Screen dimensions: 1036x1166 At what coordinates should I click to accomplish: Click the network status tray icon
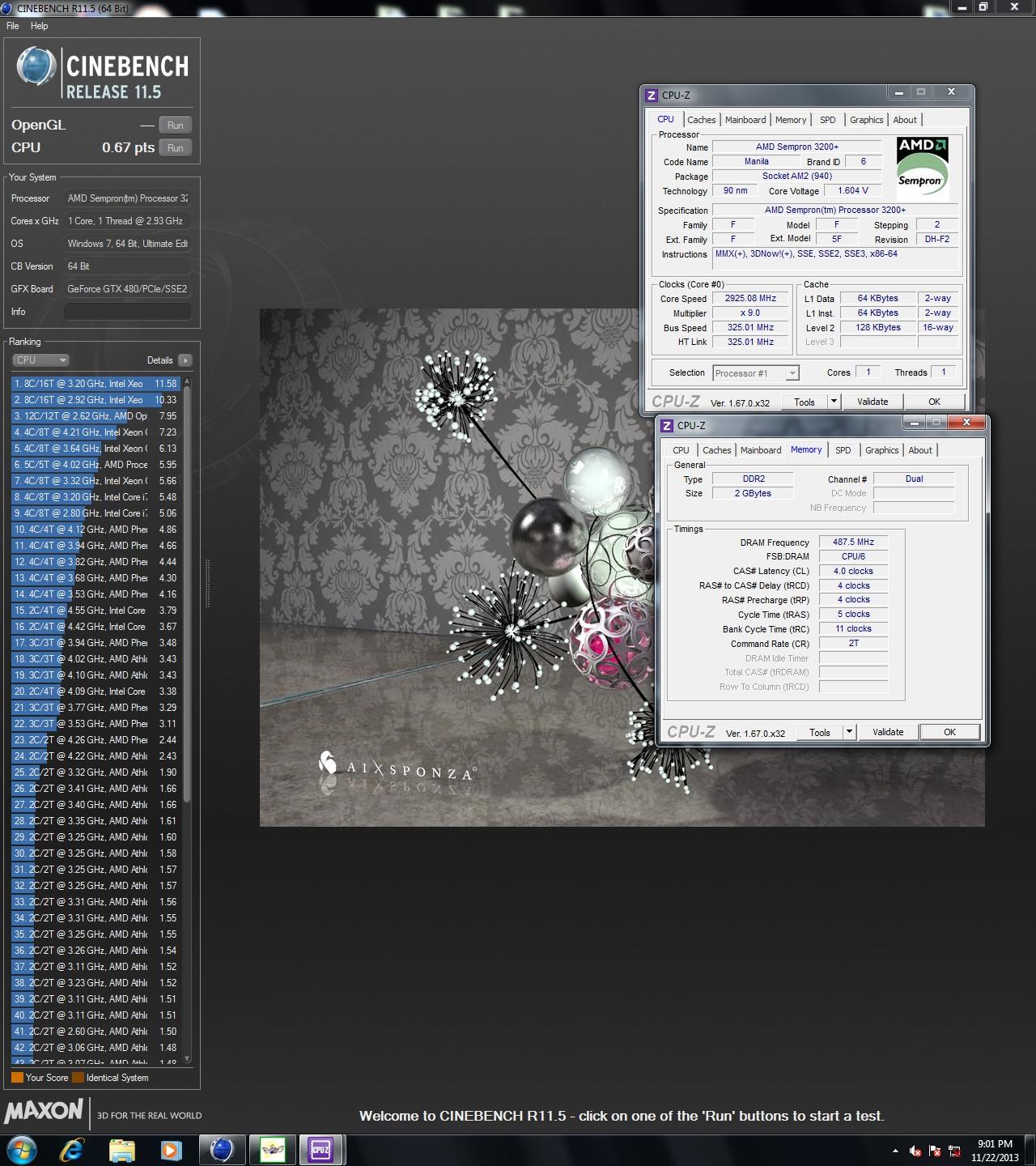pyautogui.click(x=955, y=1151)
